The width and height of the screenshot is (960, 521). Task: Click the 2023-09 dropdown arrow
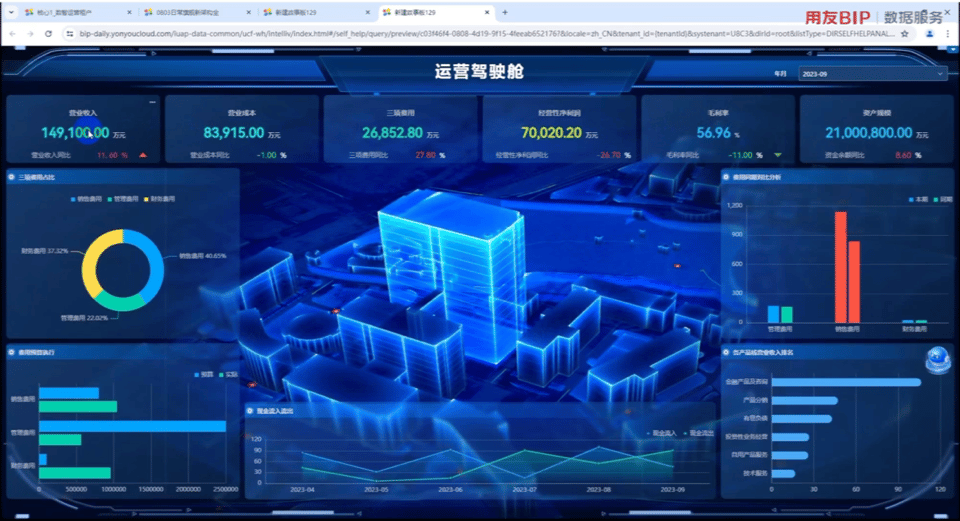point(940,73)
